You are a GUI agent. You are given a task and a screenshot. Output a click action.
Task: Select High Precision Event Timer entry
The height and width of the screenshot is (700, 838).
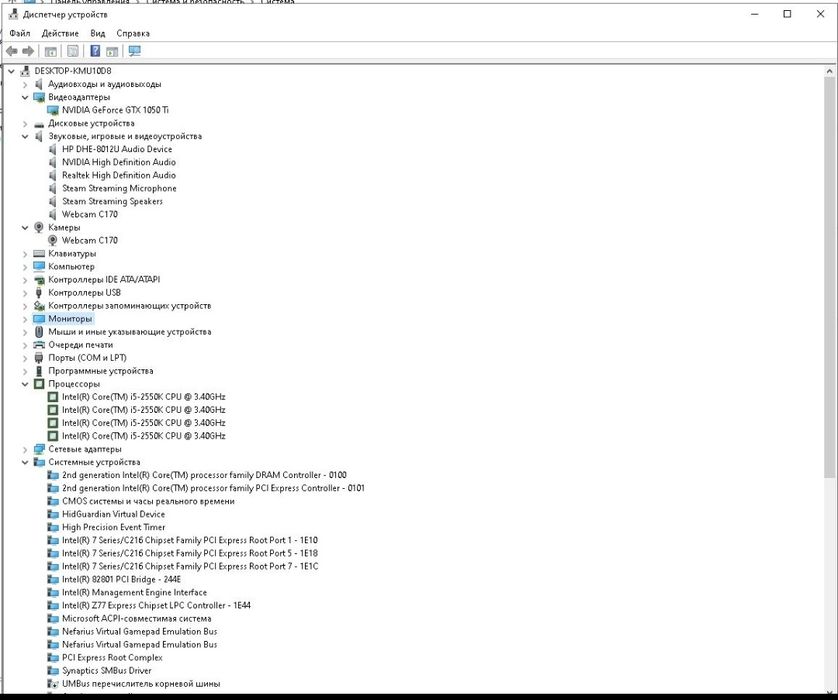(113, 527)
